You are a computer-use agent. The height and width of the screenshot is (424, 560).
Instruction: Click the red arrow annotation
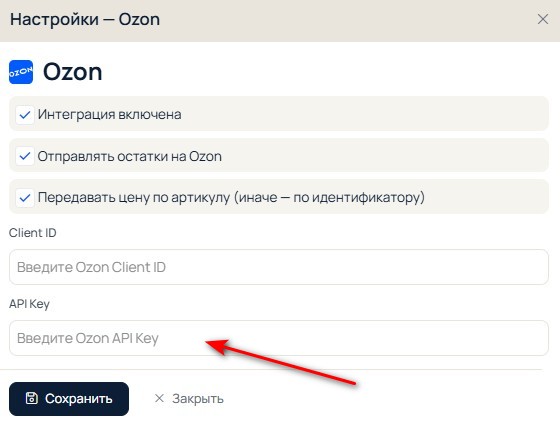tap(281, 361)
